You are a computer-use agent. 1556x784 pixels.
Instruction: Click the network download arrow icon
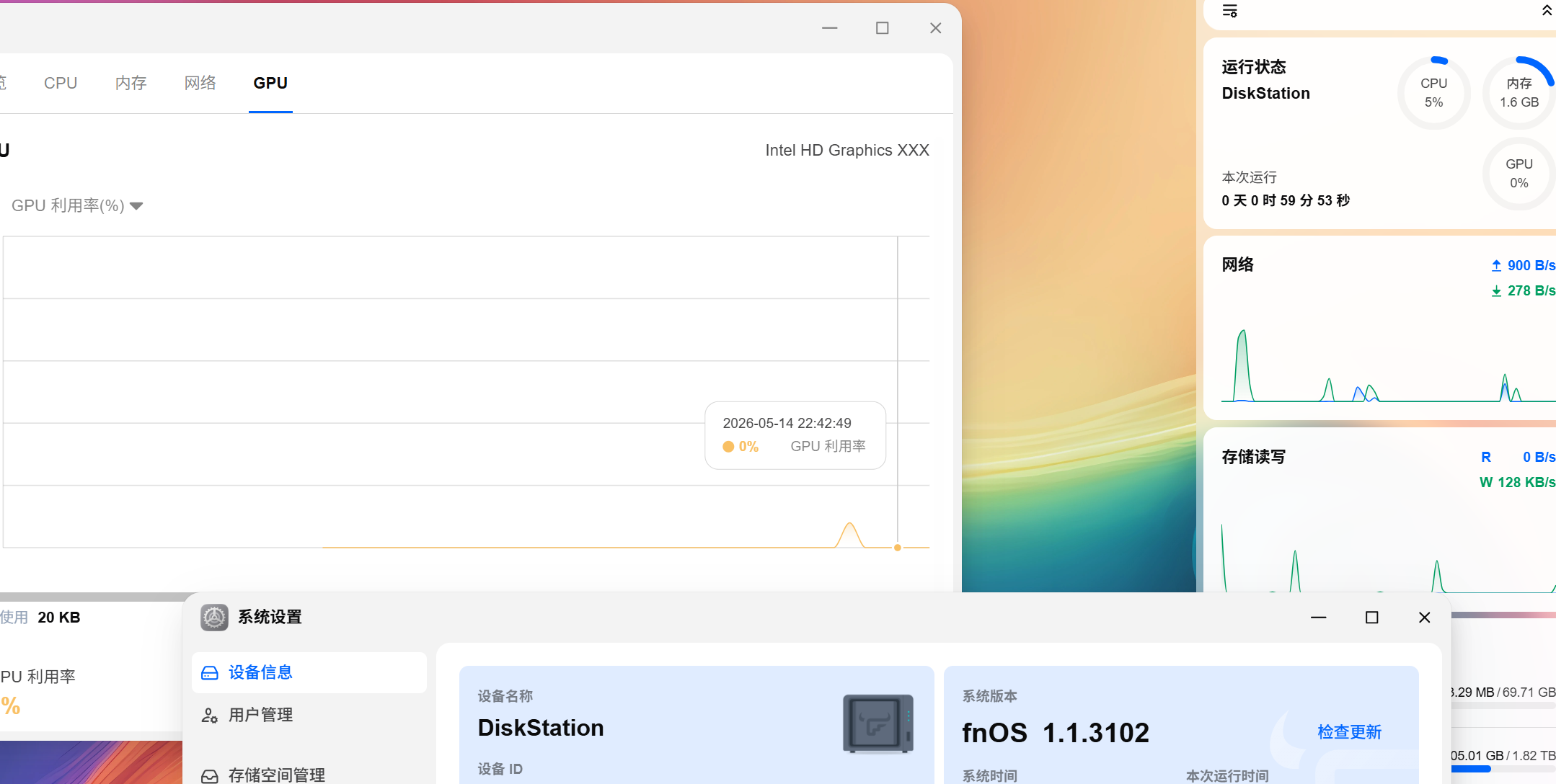[1497, 290]
